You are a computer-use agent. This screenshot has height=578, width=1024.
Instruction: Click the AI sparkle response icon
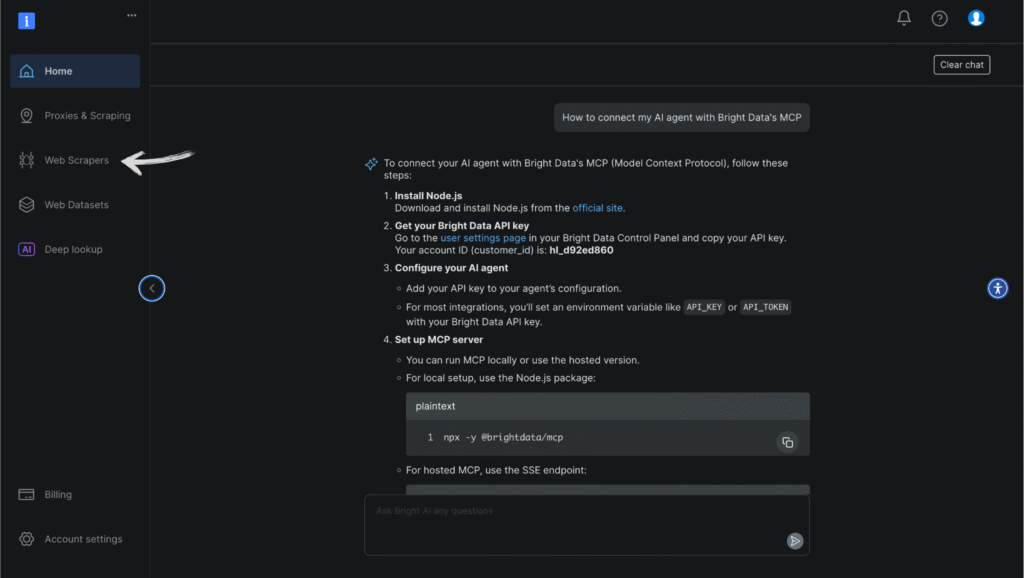click(371, 163)
